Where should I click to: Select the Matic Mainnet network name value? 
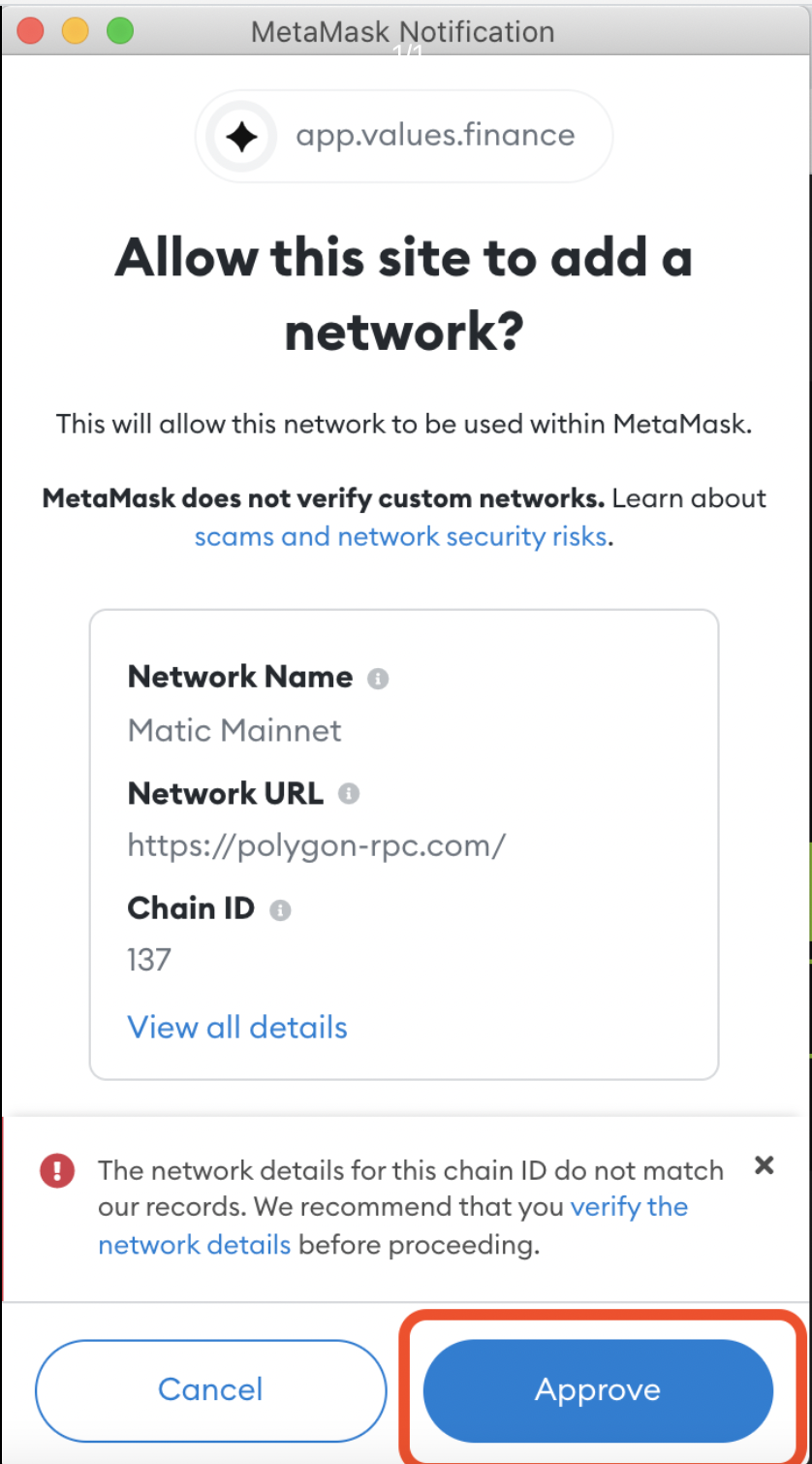point(234,730)
